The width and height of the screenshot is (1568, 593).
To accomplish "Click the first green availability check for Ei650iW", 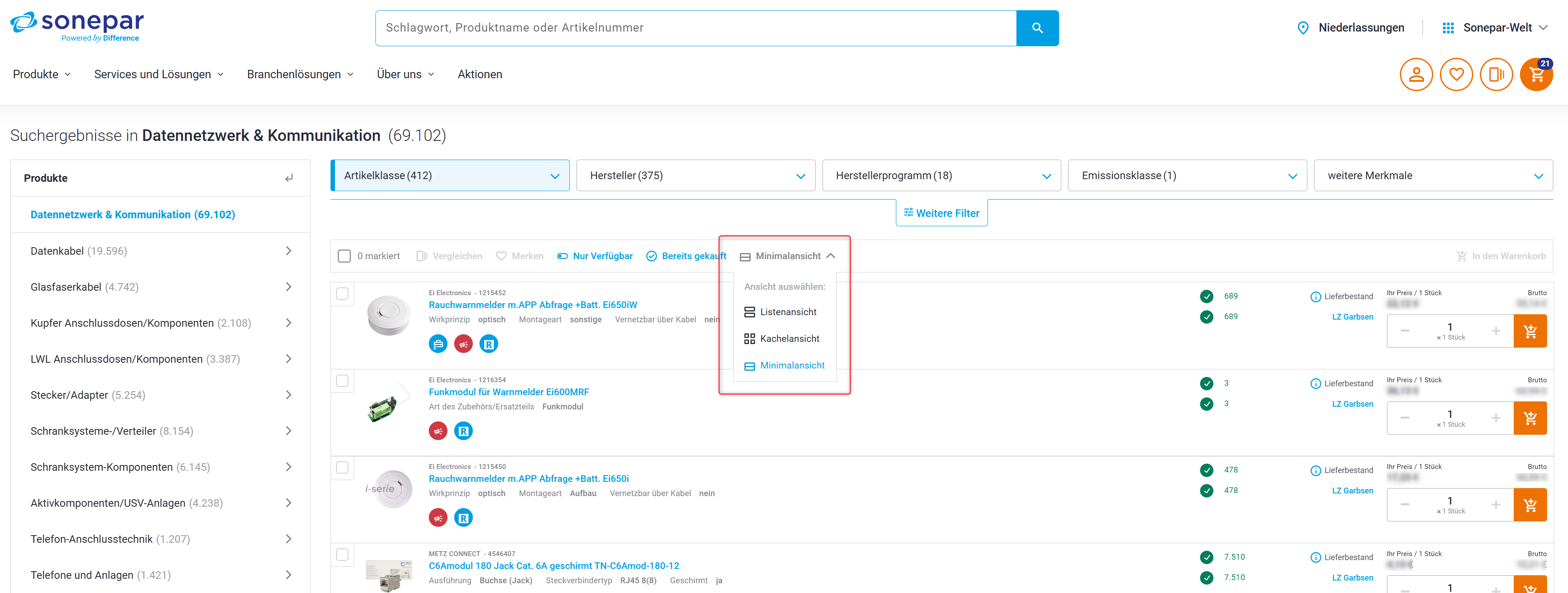I will pyautogui.click(x=1206, y=296).
